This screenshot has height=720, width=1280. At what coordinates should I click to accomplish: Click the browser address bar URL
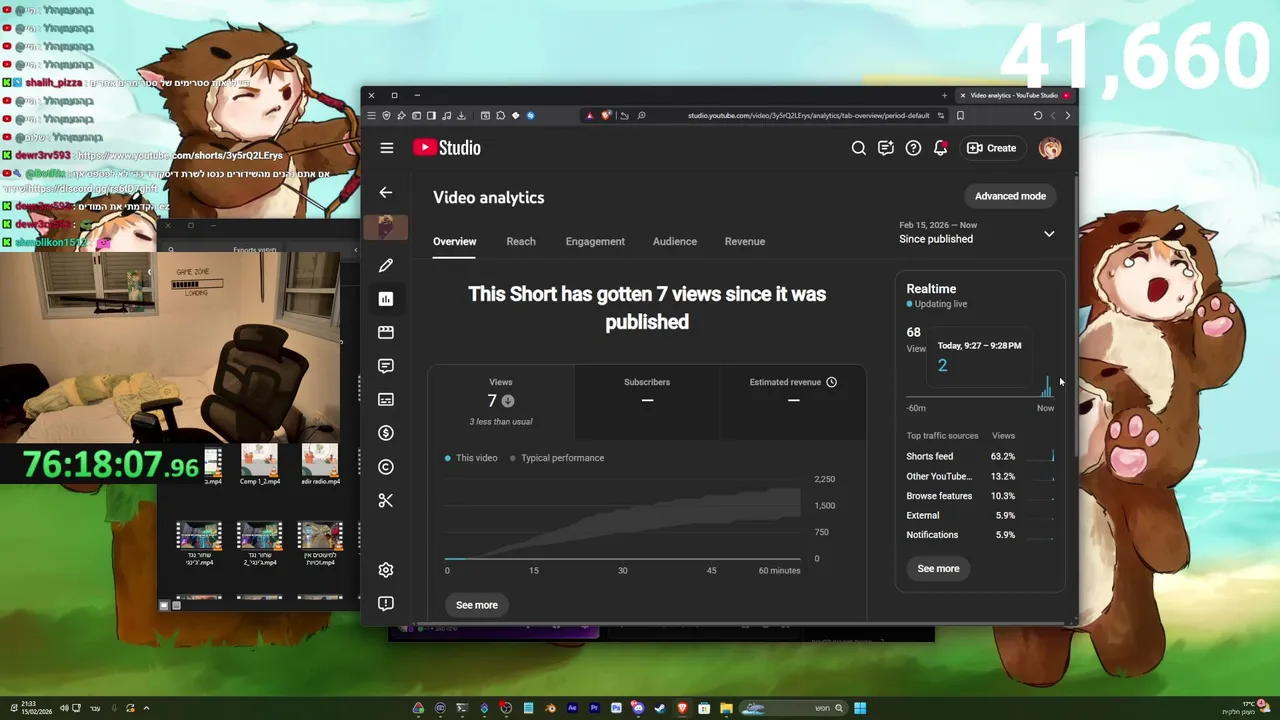point(808,115)
